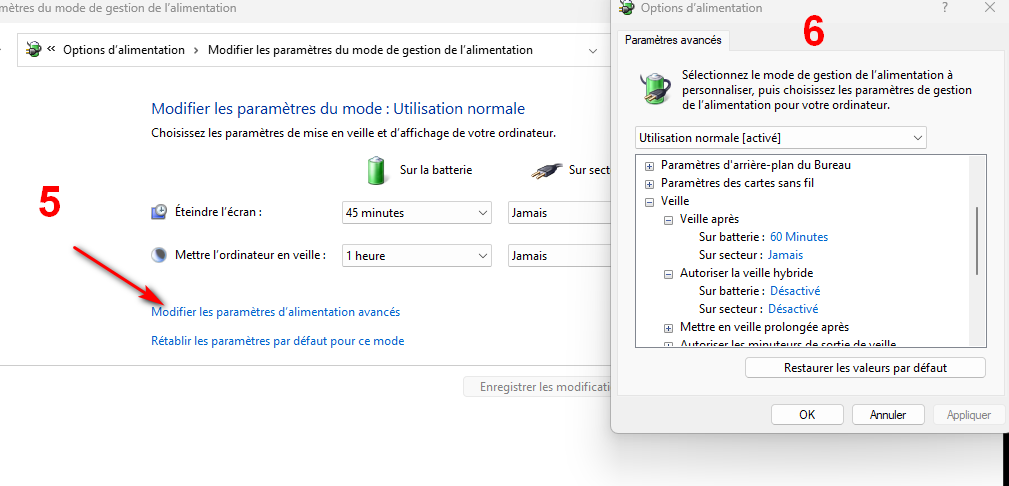This screenshot has width=1009, height=486.
Task: Click the power options icon in address bar
Action: [33, 50]
